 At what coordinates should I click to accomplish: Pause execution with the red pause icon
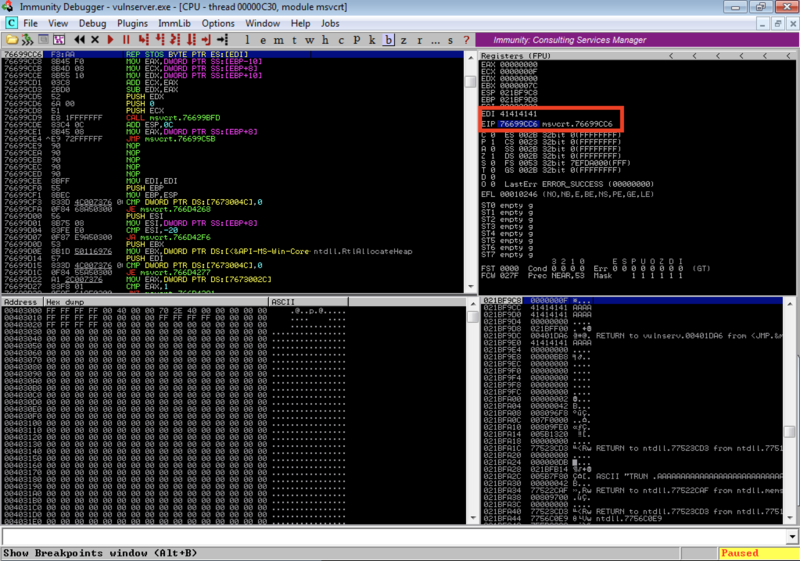126,40
